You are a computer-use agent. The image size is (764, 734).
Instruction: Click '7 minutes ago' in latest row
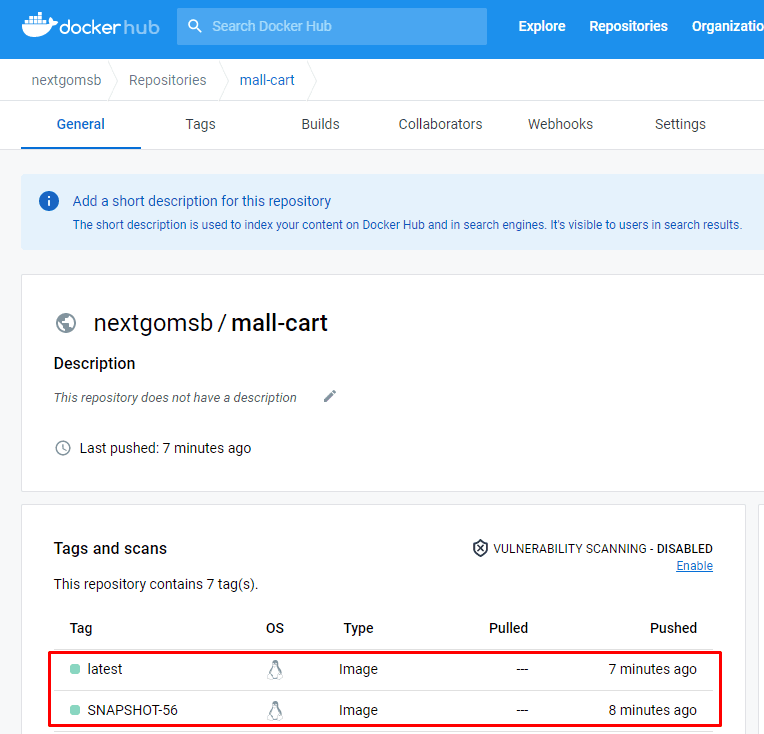pyautogui.click(x=652, y=669)
